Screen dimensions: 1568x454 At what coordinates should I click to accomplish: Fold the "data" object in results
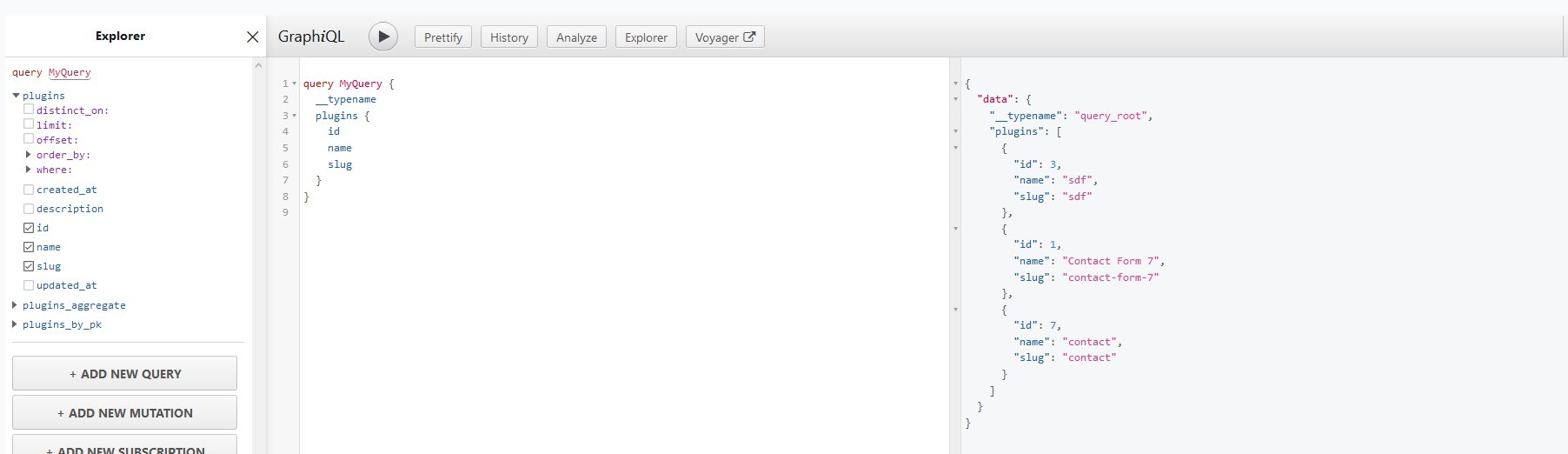pyautogui.click(x=956, y=99)
